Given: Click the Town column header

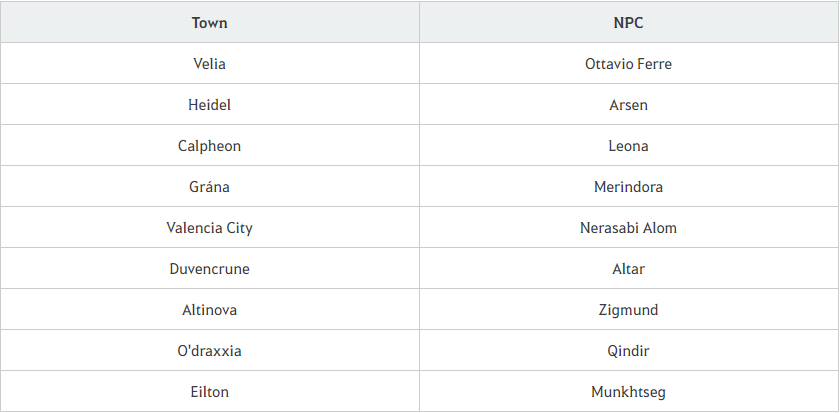Looking at the screenshot, I should coord(209,22).
